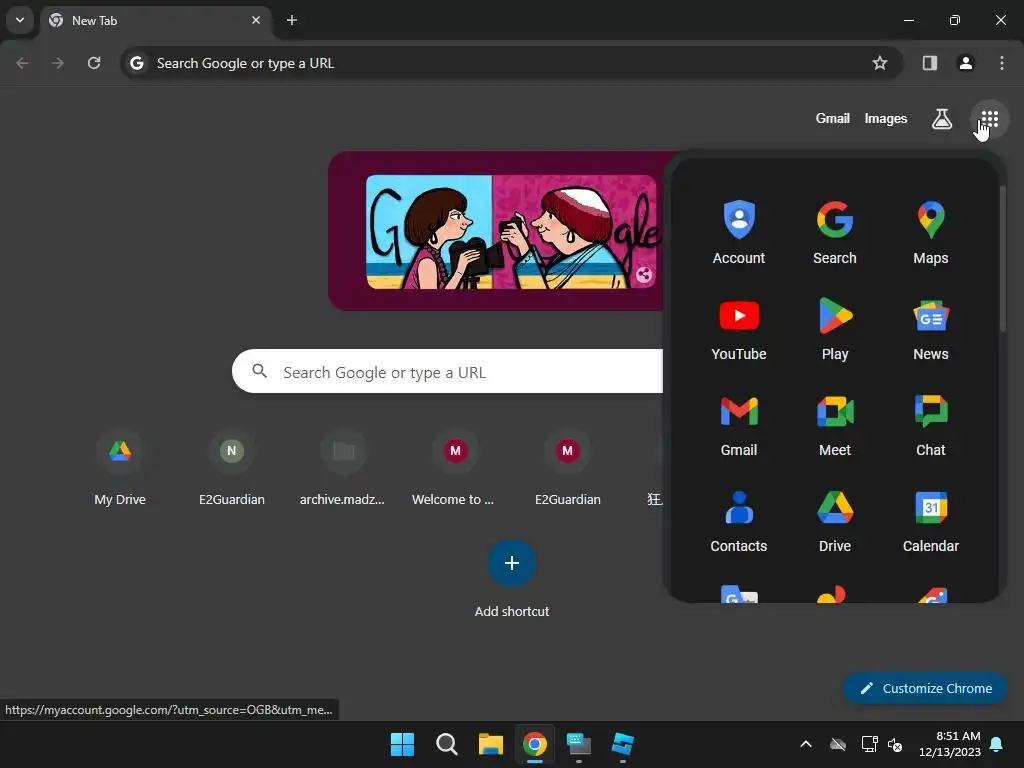Image resolution: width=1024 pixels, height=768 pixels.
Task: Open the blue window app on taskbar
Action: pyautogui.click(x=622, y=744)
